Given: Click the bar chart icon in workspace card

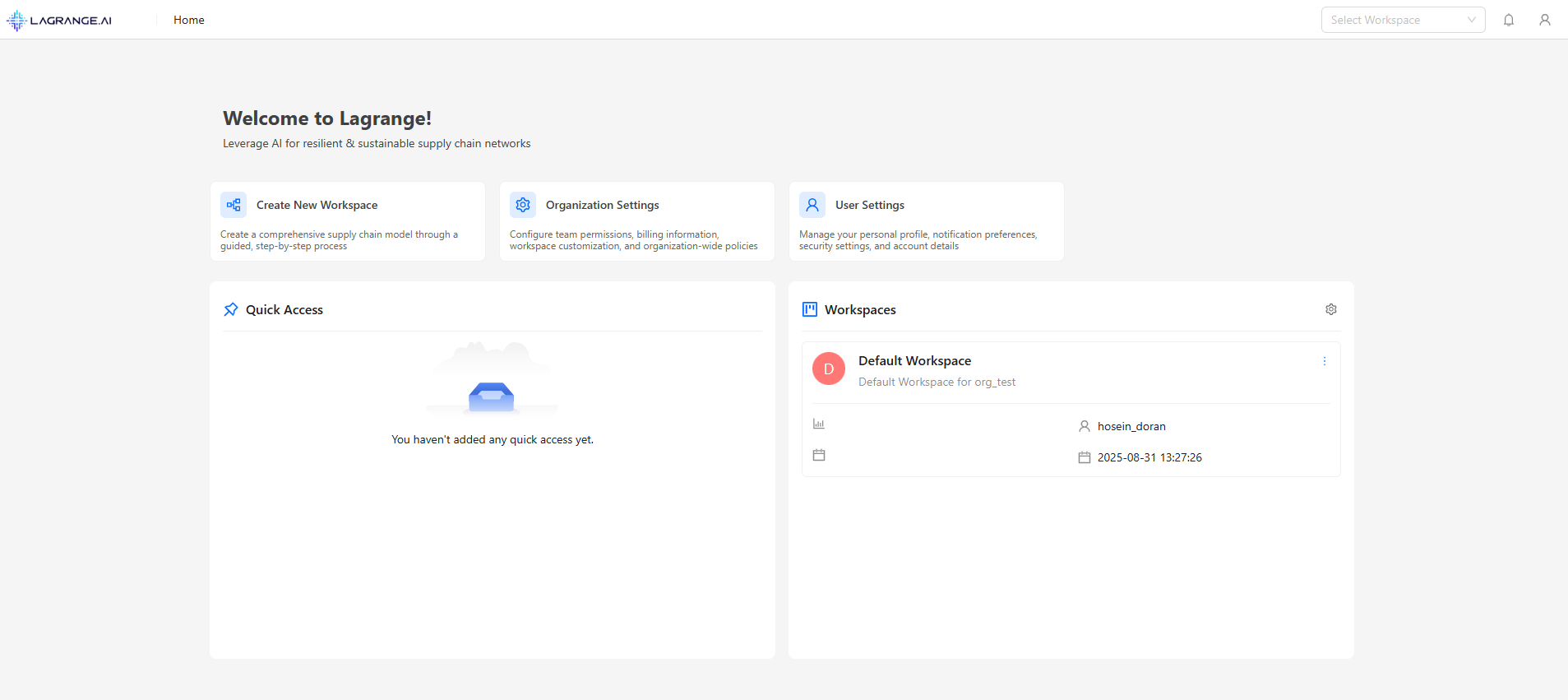Looking at the screenshot, I should tap(819, 424).
